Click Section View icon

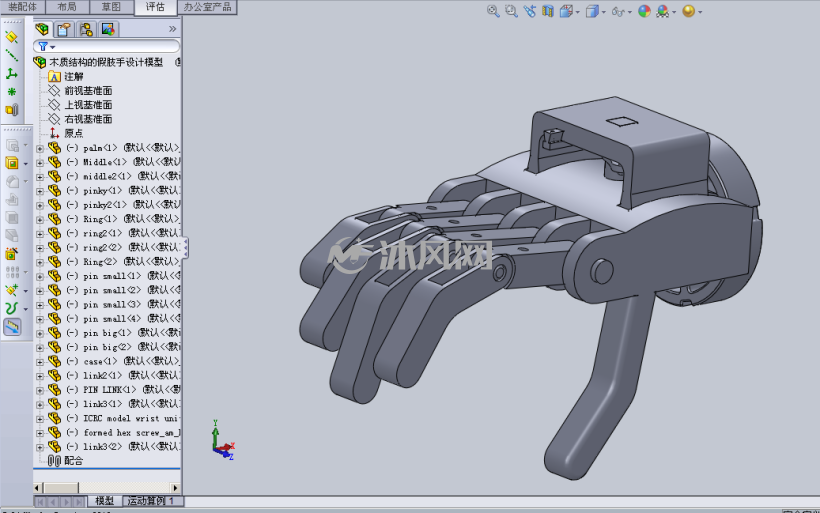(548, 11)
